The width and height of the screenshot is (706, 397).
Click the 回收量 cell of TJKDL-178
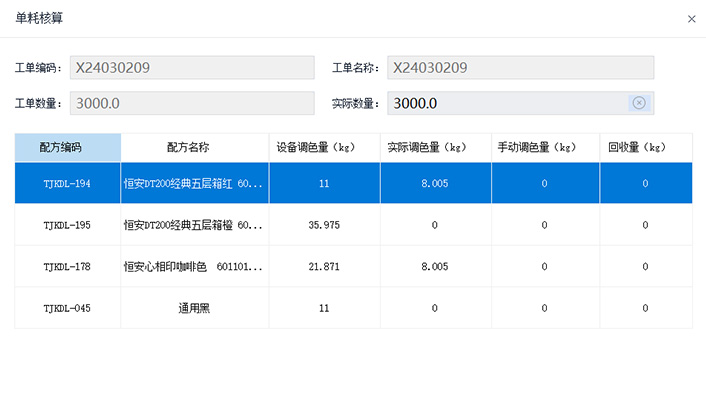tap(646, 266)
